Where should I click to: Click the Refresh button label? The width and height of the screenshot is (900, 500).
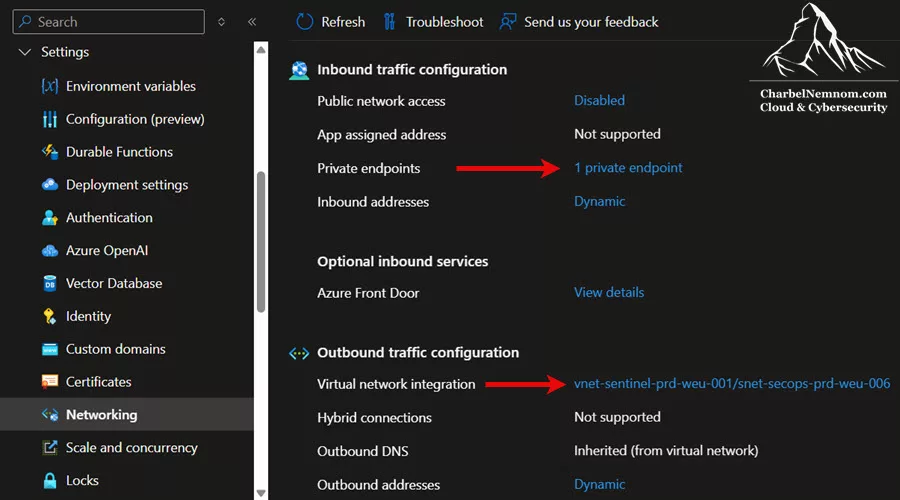(343, 22)
